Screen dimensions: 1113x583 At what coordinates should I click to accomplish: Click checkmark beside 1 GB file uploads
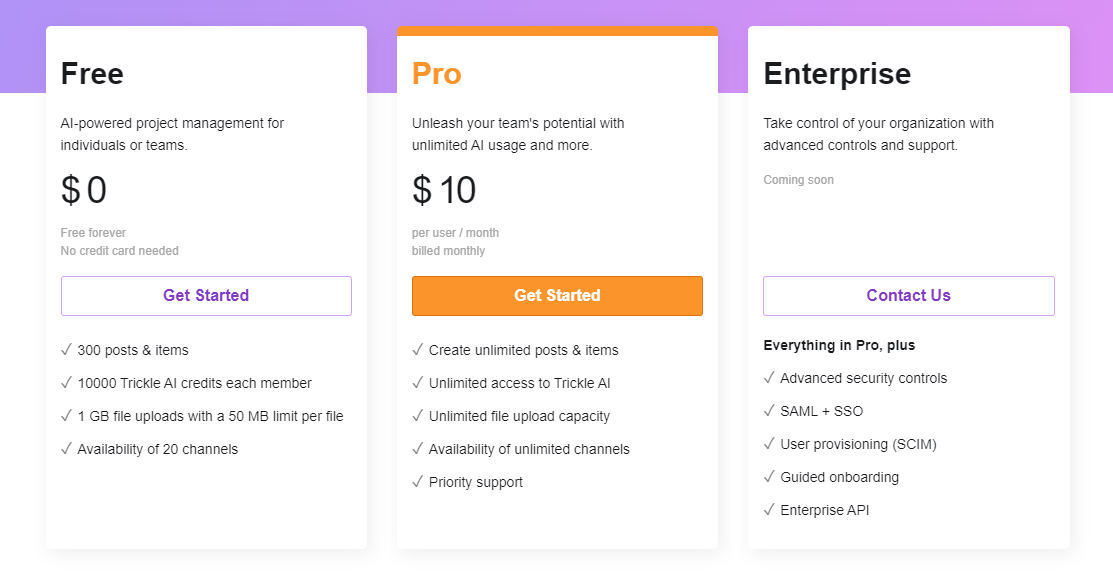pos(66,415)
